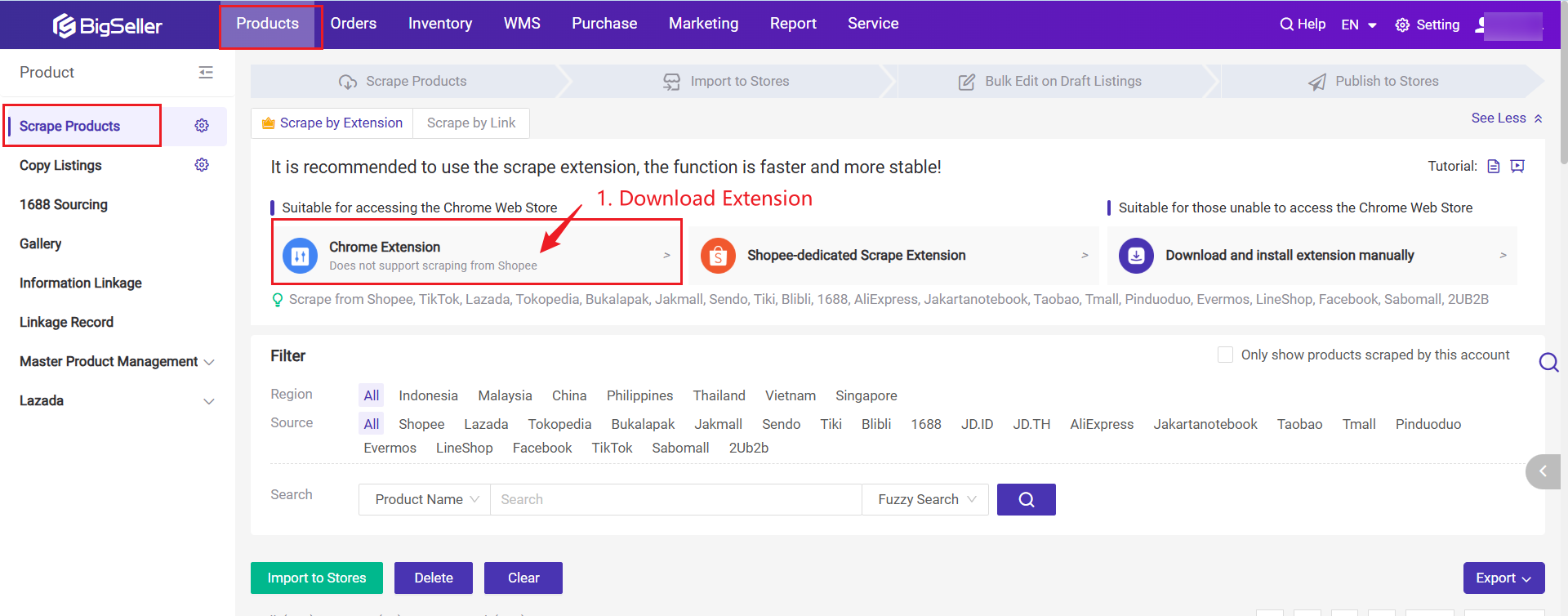Open the EN language dropdown
Image resolution: width=1568 pixels, height=616 pixels.
pyautogui.click(x=1359, y=25)
